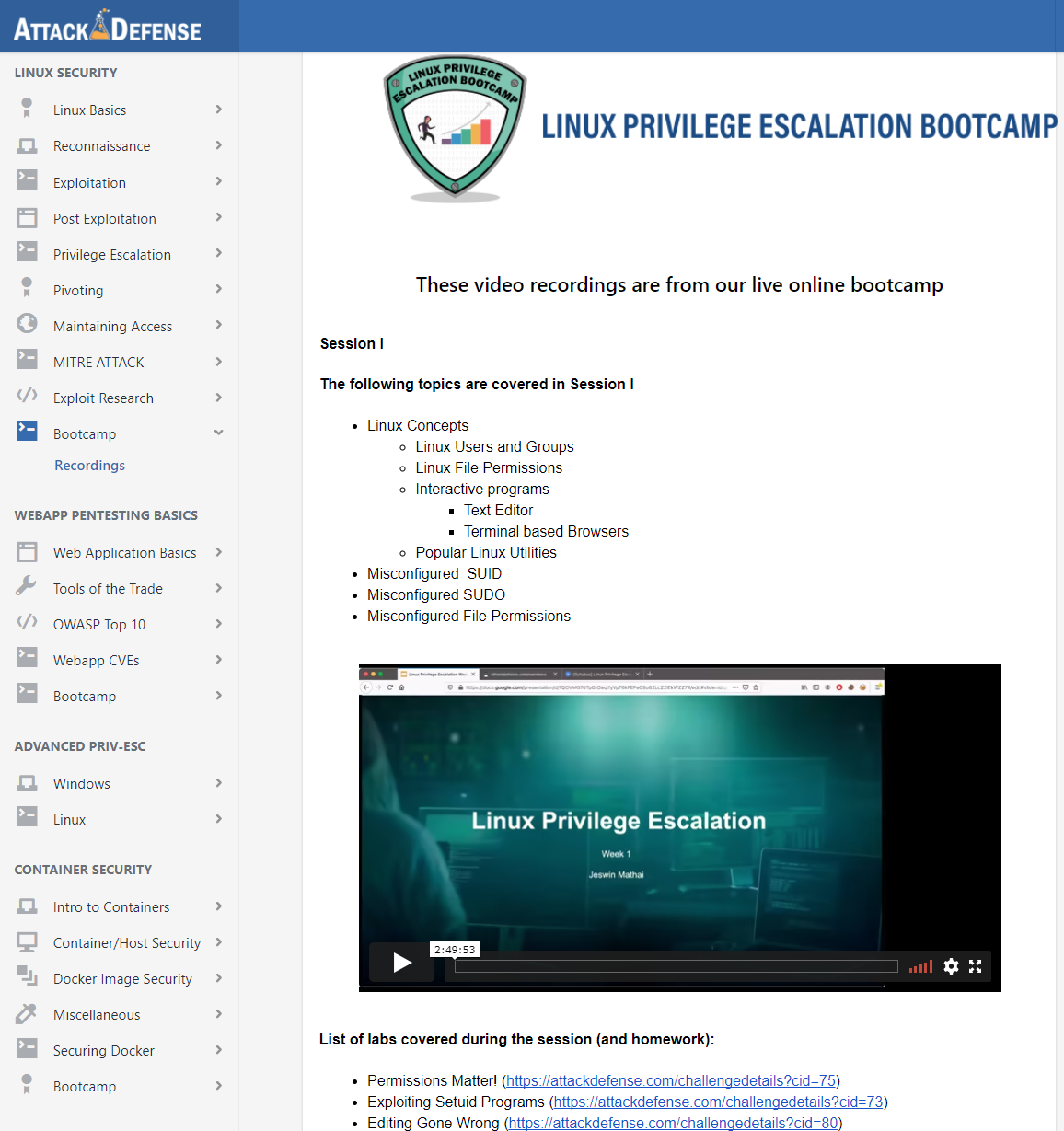Image resolution: width=1064 pixels, height=1131 pixels.
Task: Click the 'Terminal based Browsers' bullet text
Action: coord(546,531)
